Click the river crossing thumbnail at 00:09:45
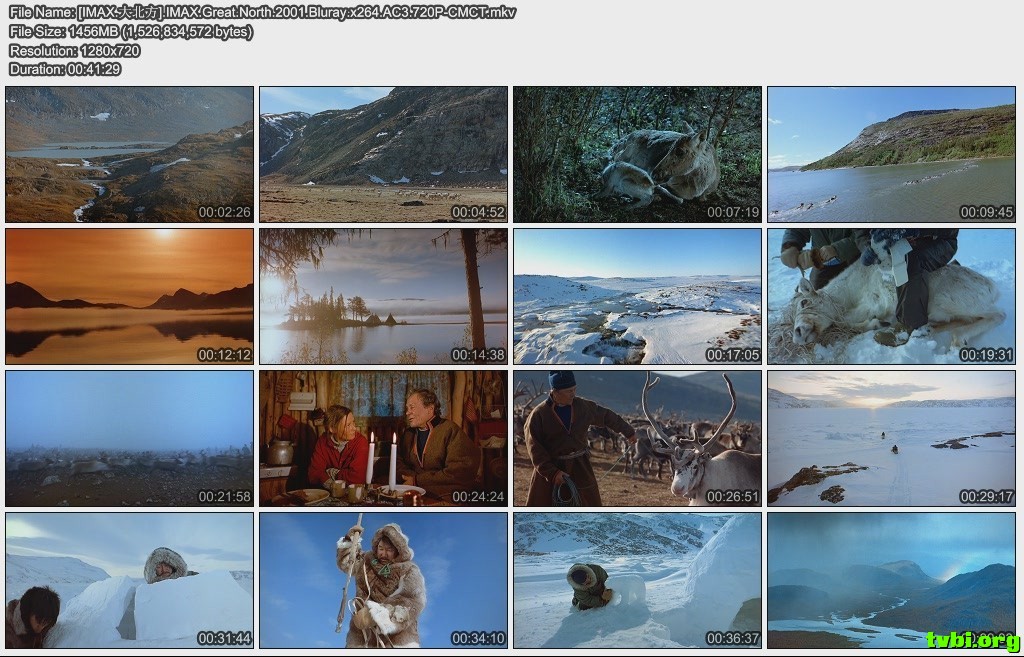 891,154
